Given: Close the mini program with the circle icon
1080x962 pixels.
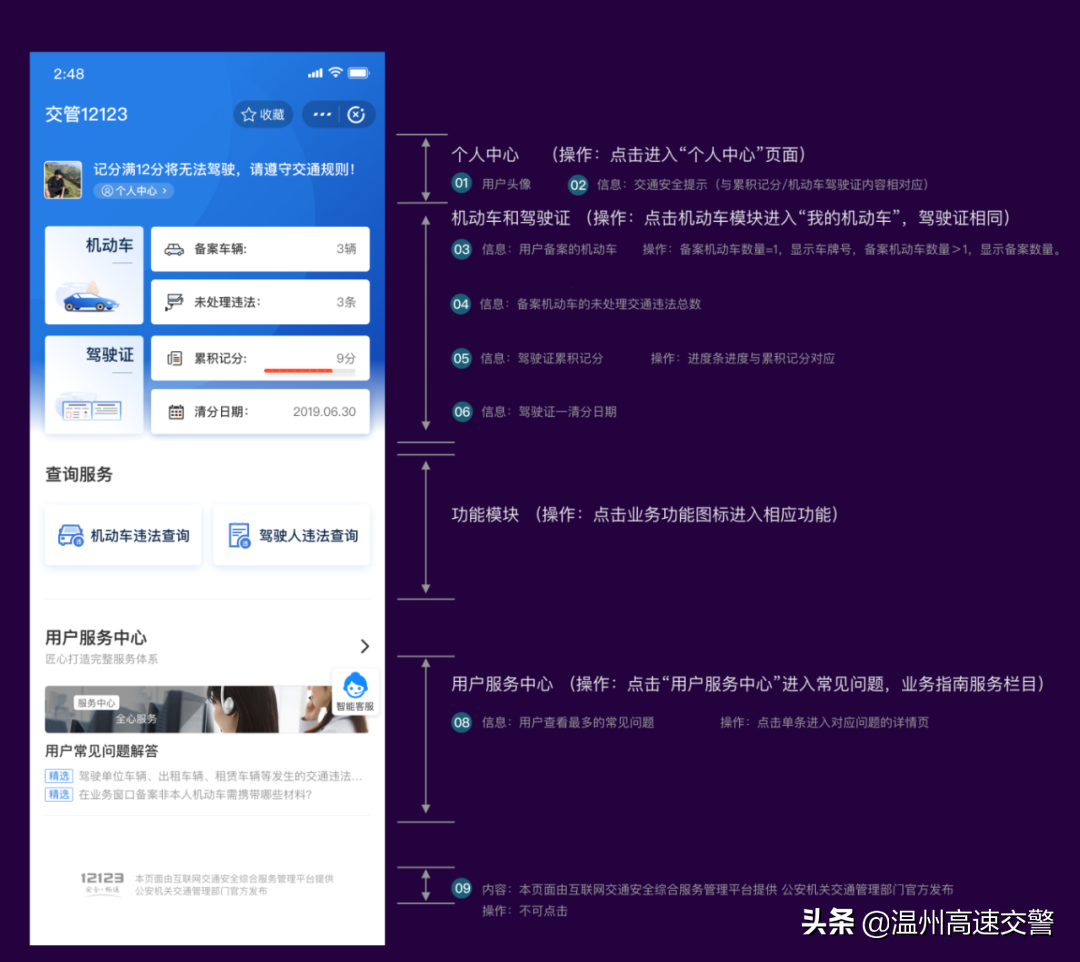Looking at the screenshot, I should pos(356,114).
